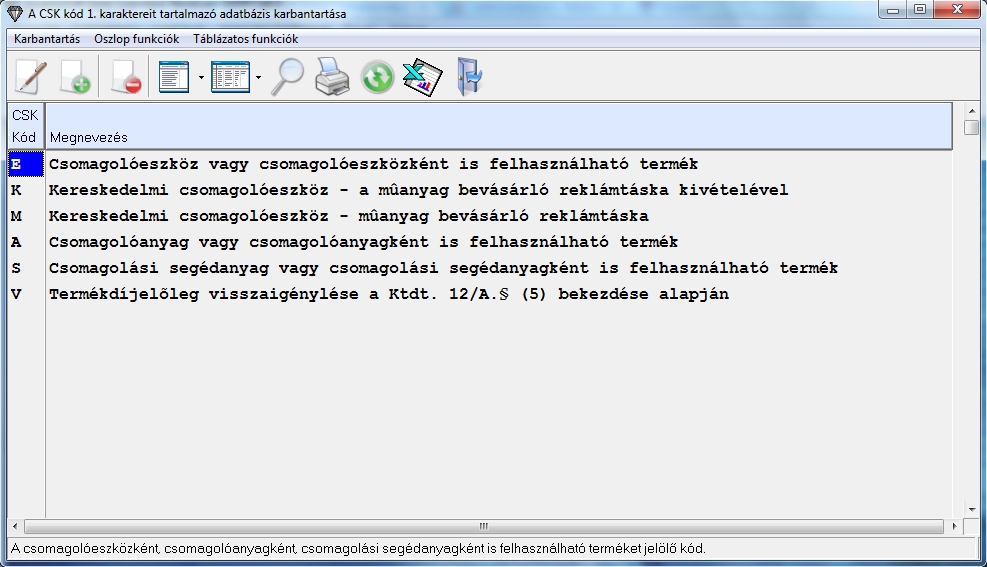Expand dropdown arrow beside table view icon
Image resolution: width=987 pixels, height=567 pixels.
tap(258, 78)
